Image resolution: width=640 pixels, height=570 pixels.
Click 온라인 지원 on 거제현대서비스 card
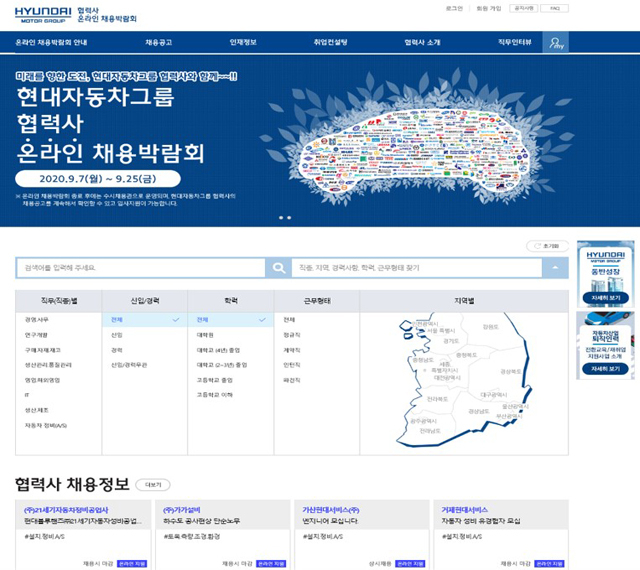[x=549, y=563]
